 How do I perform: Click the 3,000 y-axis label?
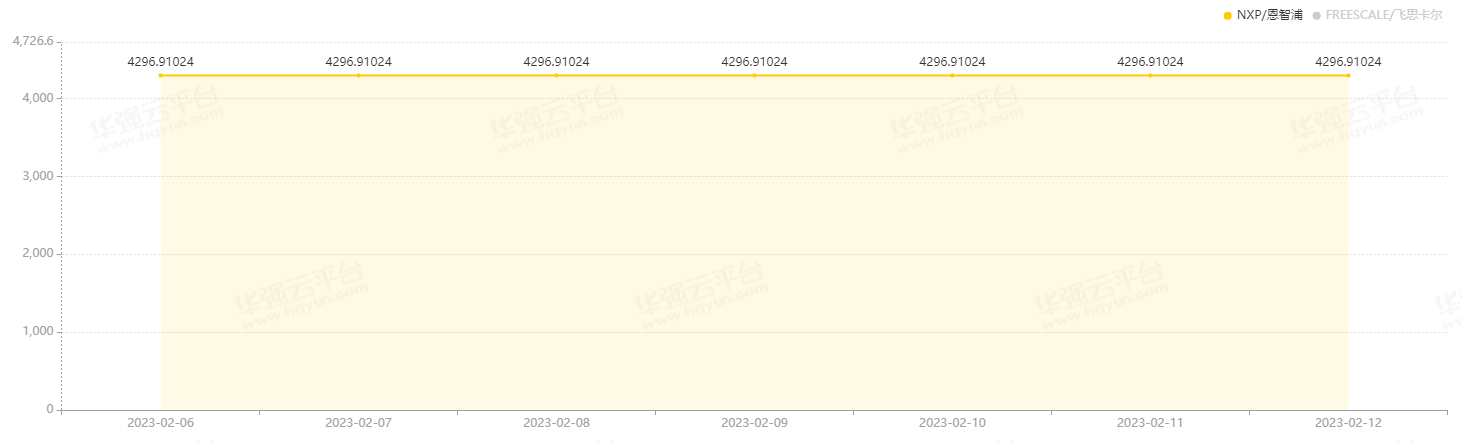coord(39,176)
